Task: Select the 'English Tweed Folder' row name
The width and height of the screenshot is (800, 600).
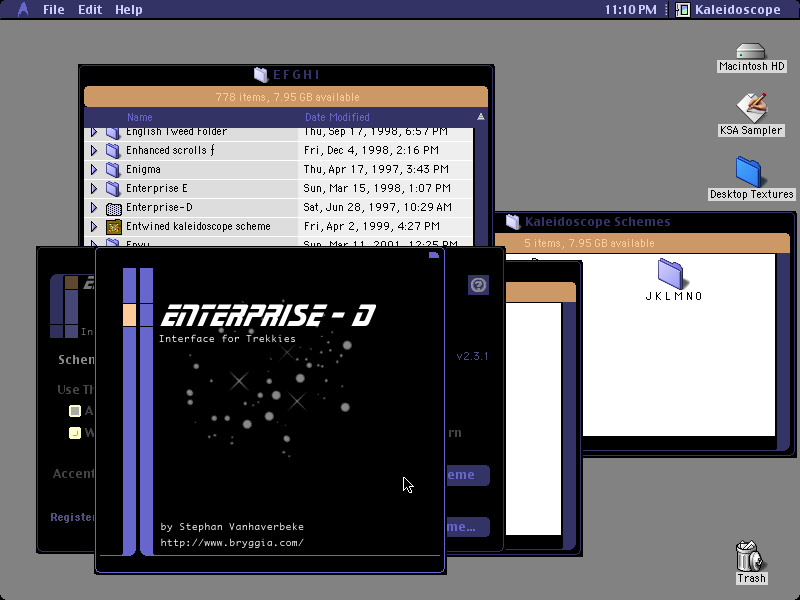Action: pyautogui.click(x=177, y=132)
